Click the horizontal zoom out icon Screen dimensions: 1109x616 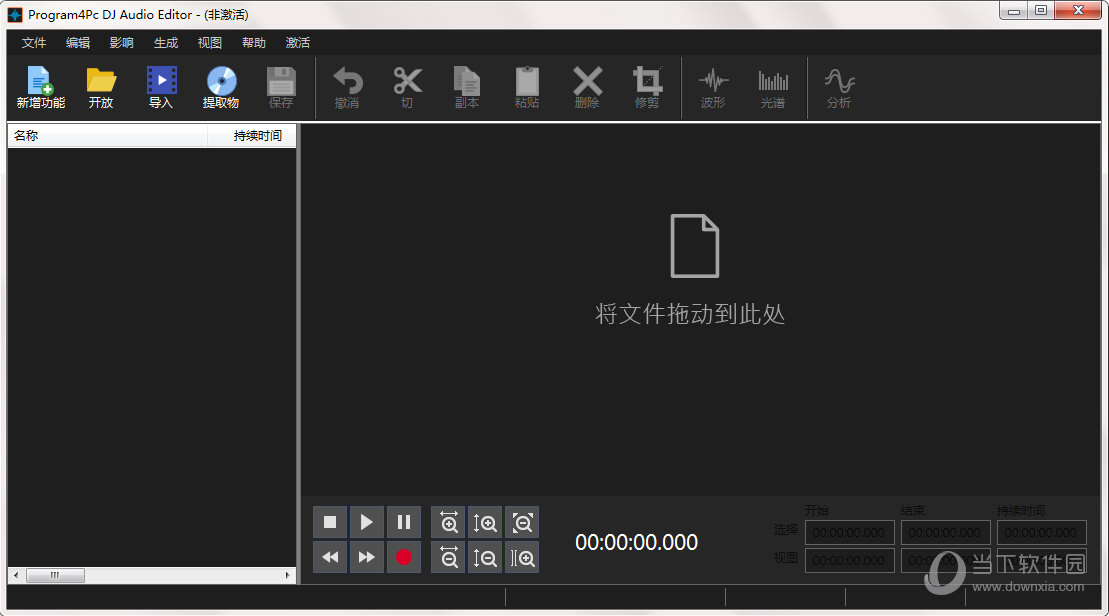click(448, 557)
